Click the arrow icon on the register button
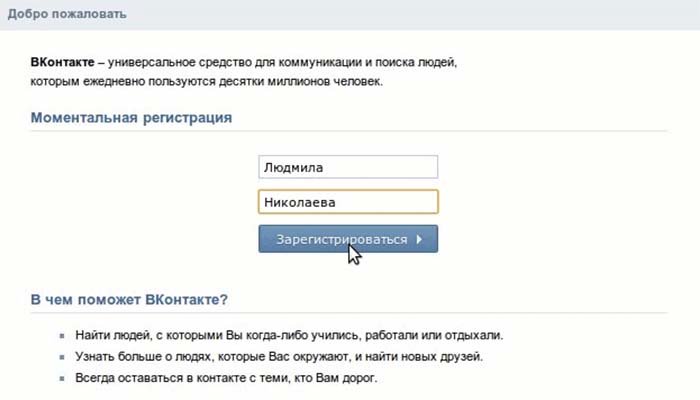 pos(419,240)
